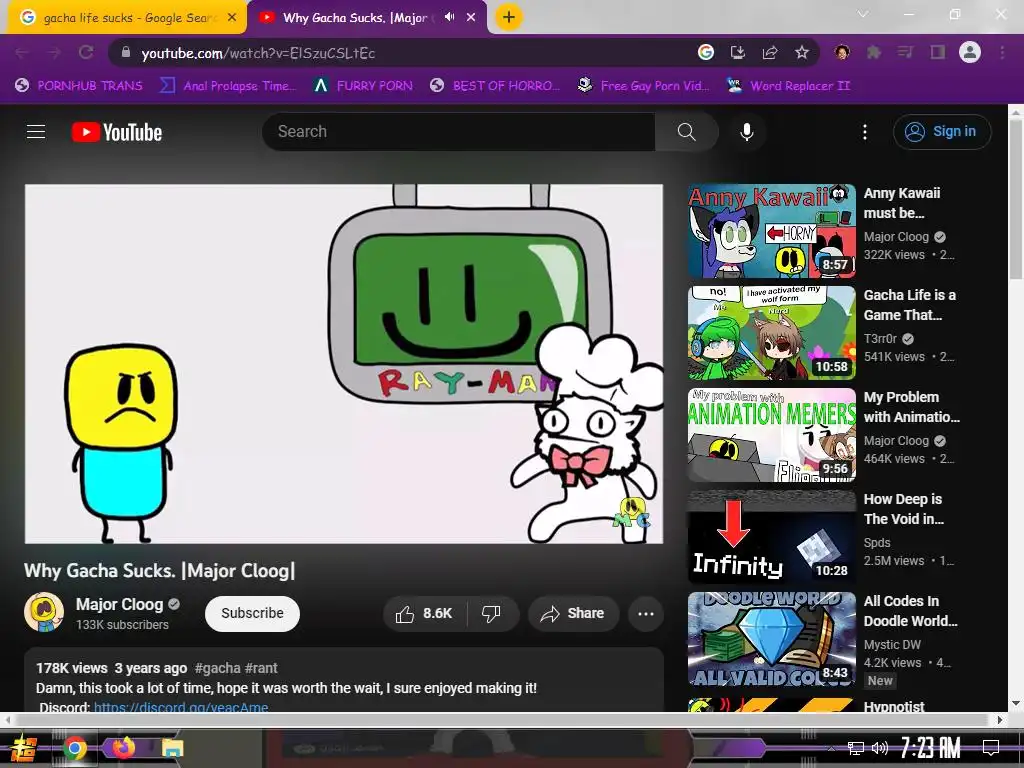Image resolution: width=1024 pixels, height=768 pixels.
Task: Click the extension avatar icon in toolbar
Action: 842,52
